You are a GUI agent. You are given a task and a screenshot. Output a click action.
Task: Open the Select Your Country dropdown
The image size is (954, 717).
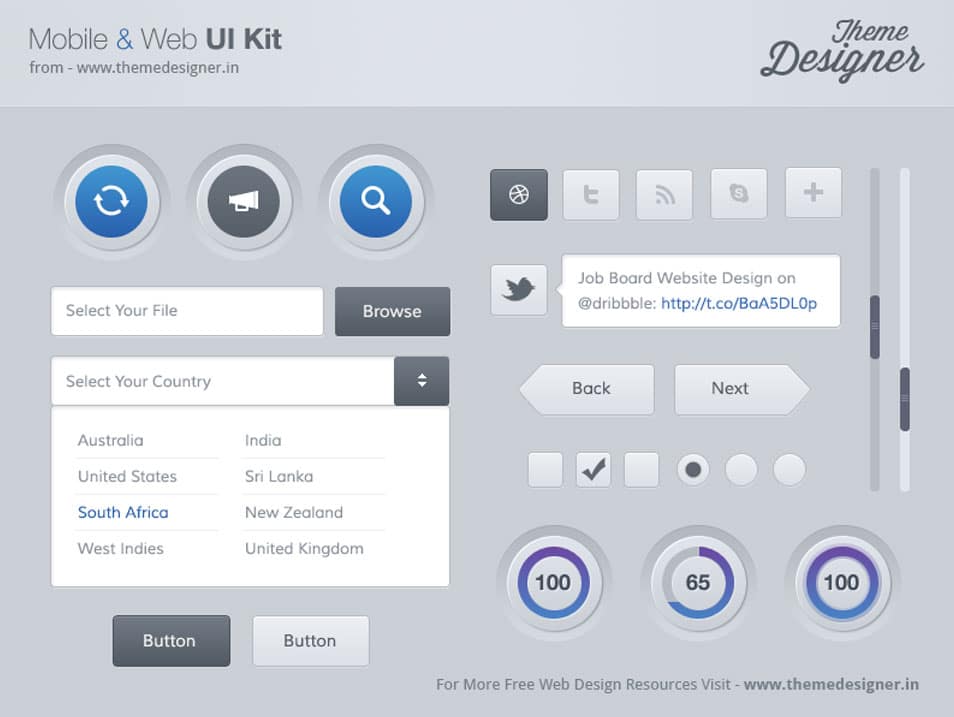point(222,381)
